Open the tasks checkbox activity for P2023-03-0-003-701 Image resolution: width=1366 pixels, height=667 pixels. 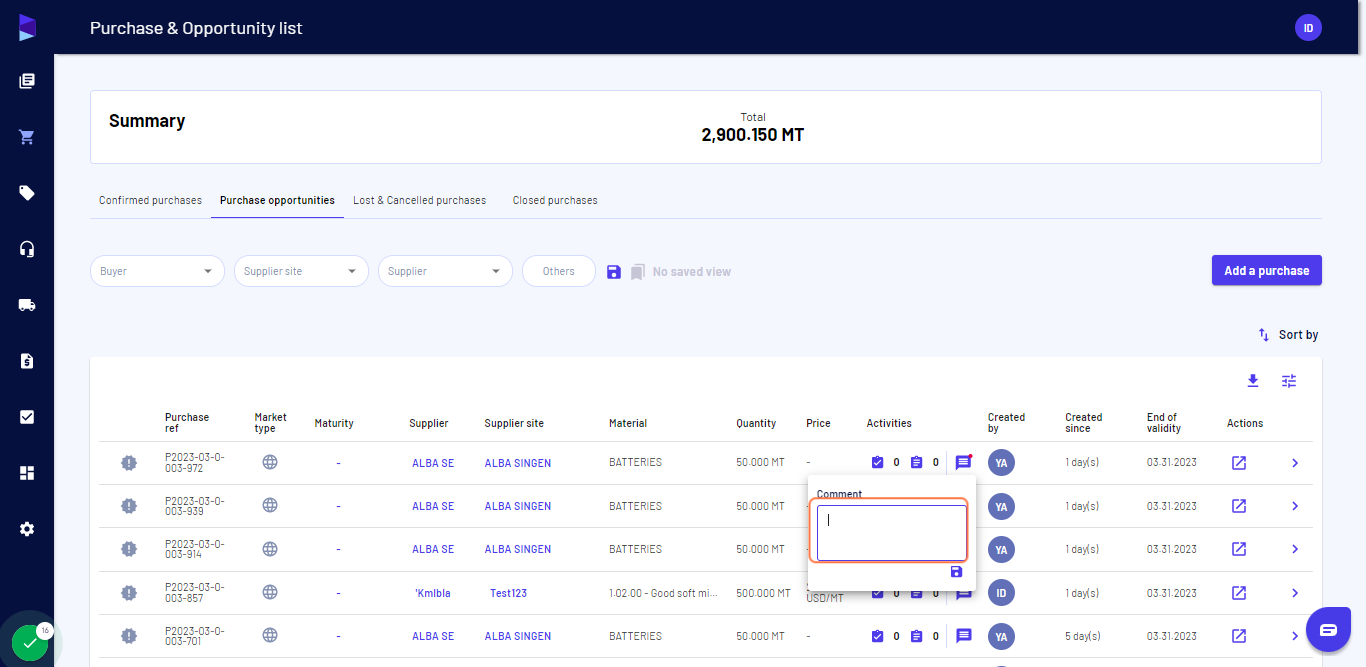click(877, 636)
